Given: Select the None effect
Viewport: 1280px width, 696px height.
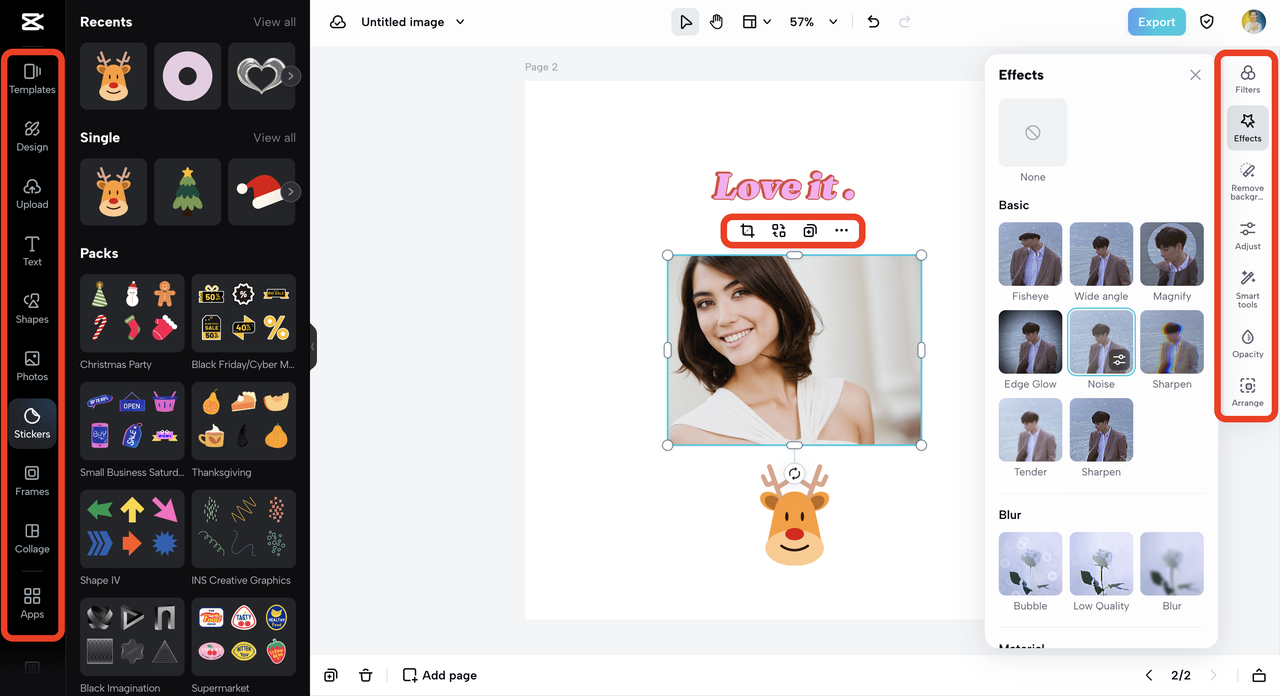Looking at the screenshot, I should click(x=1033, y=132).
